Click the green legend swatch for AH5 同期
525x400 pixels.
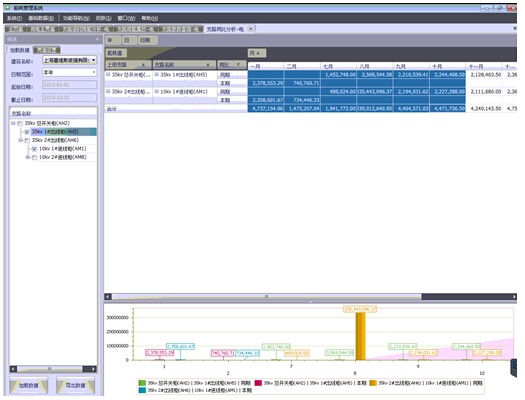142,383
